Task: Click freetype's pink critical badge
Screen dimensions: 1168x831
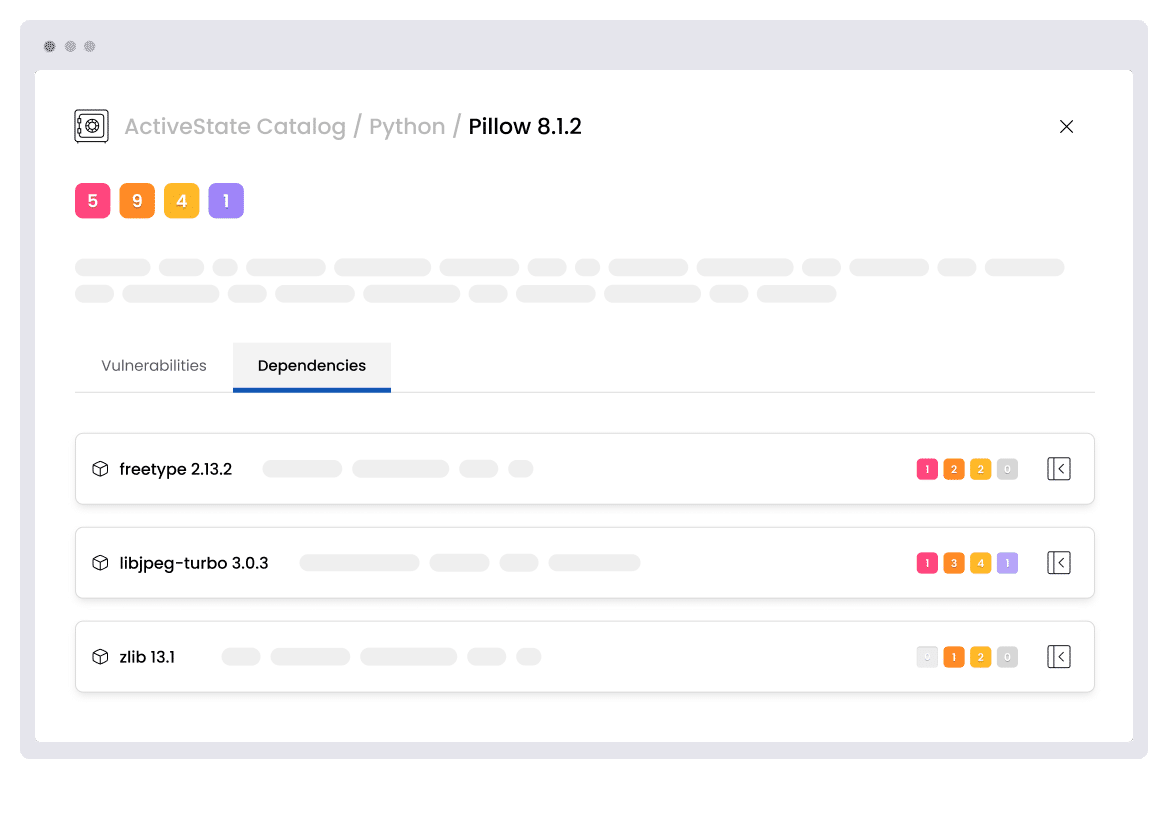Action: pyautogui.click(x=927, y=469)
